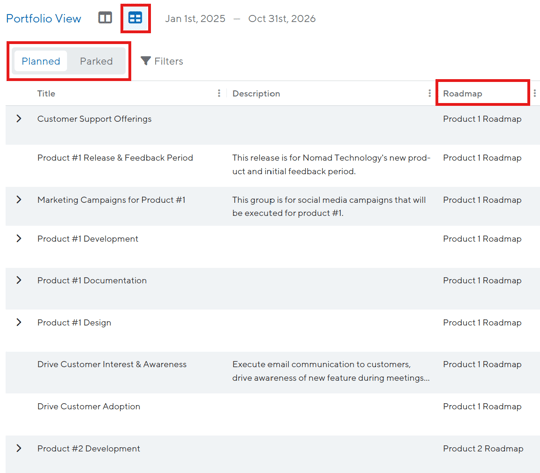Change the Jan 1st, 2025 start date
The width and height of the screenshot is (540, 473).
click(195, 19)
